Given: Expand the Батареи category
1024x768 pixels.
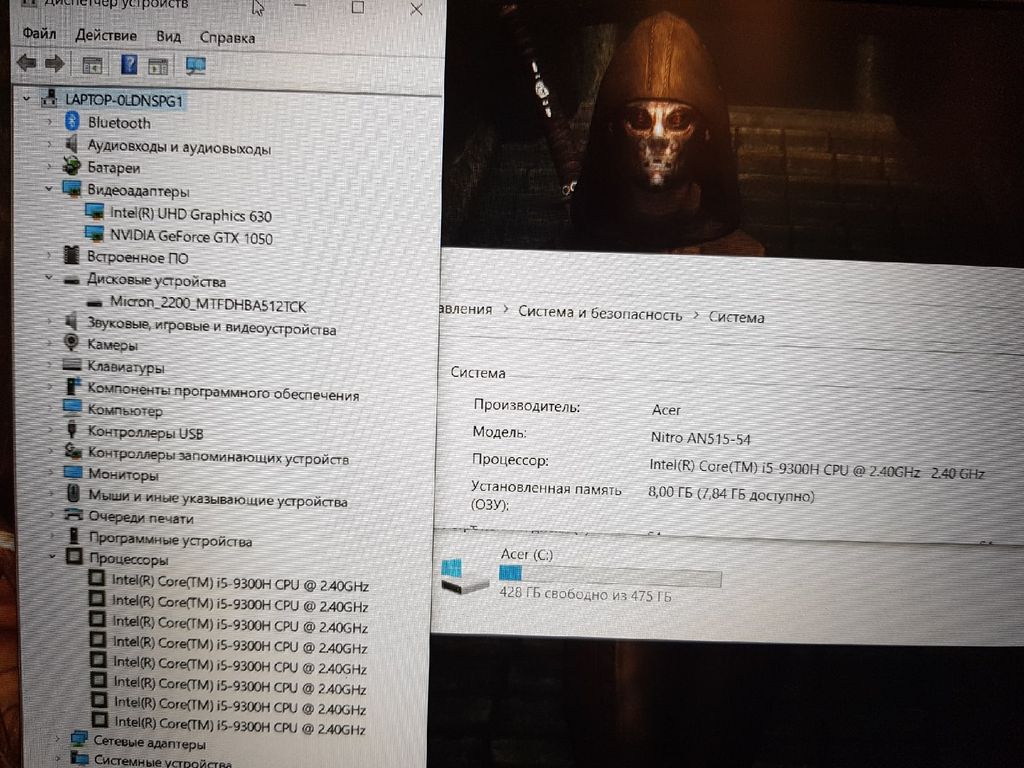Looking at the screenshot, I should 49,167.
